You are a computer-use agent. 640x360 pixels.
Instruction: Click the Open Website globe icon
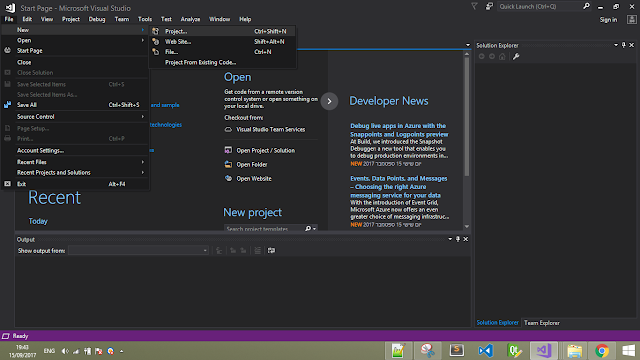(228, 178)
